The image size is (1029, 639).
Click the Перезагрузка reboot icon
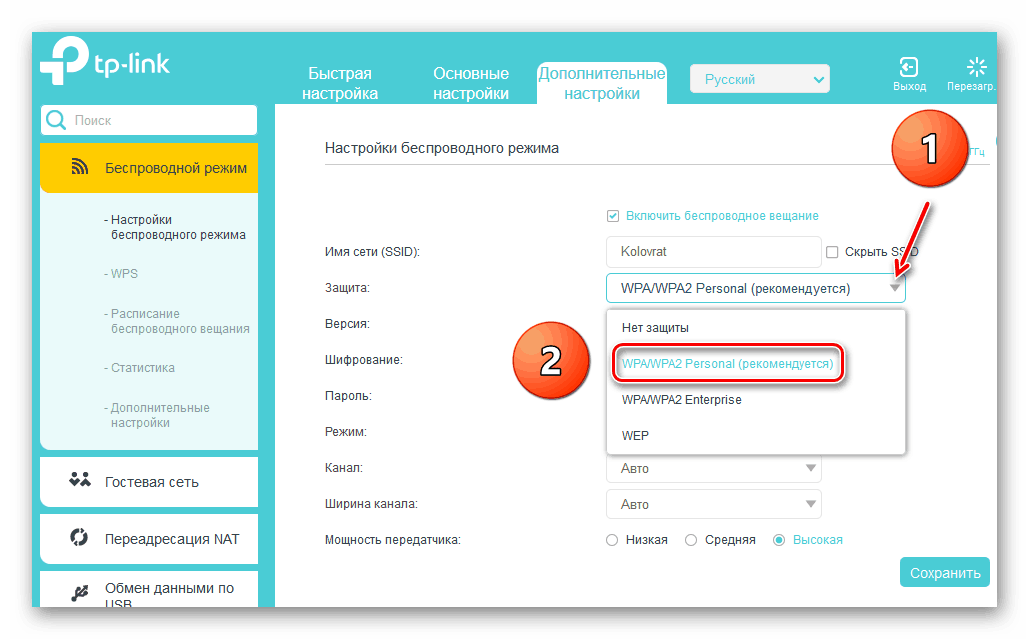(x=976, y=68)
